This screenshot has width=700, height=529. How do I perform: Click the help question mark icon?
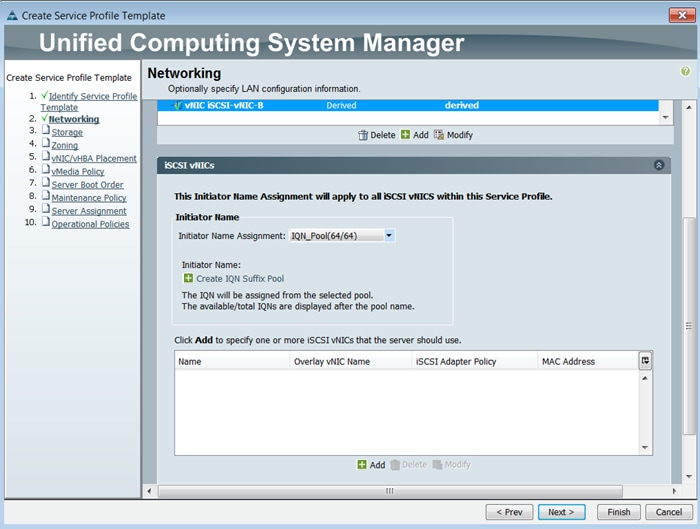click(685, 71)
